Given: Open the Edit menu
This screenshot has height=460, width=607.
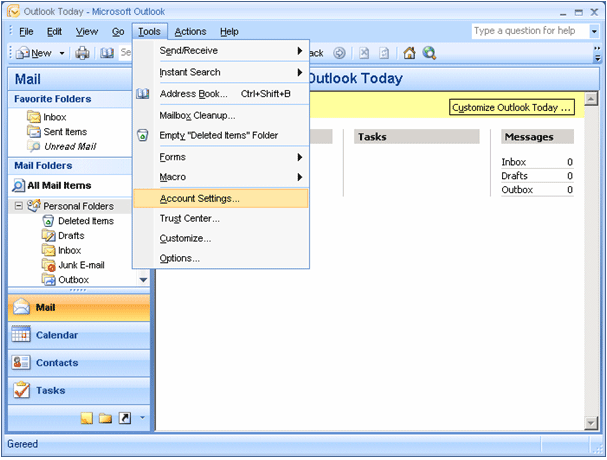Looking at the screenshot, I should tap(54, 31).
